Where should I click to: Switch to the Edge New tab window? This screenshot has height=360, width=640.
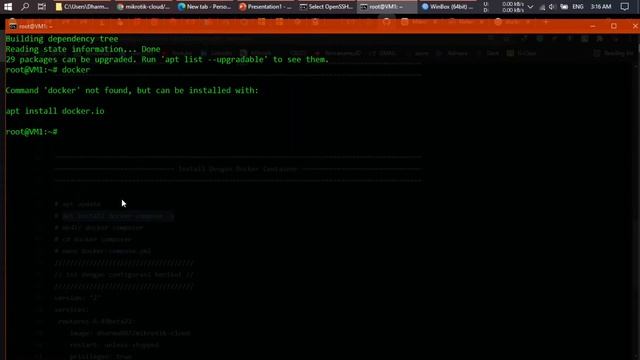[204, 7]
